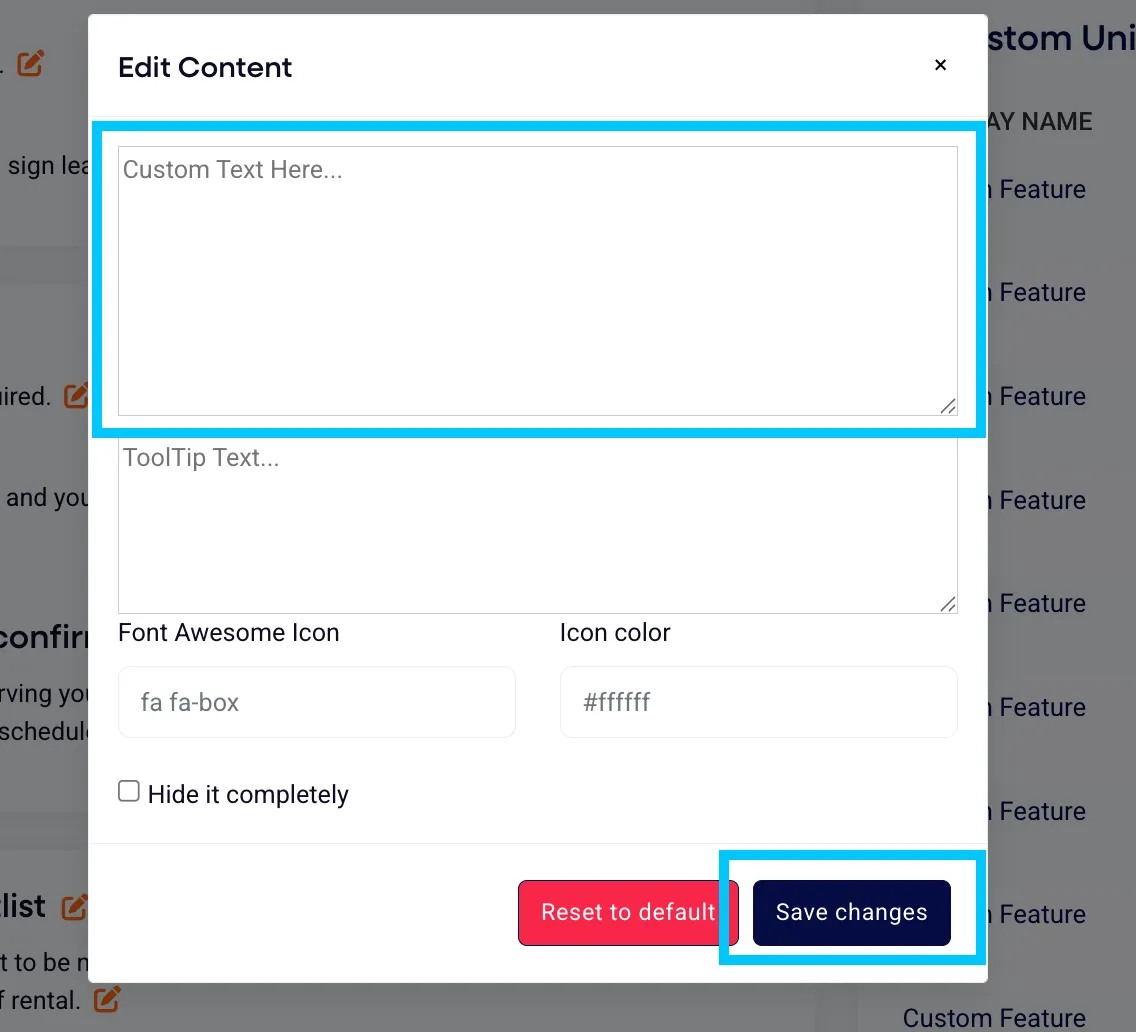1136x1032 pixels.
Task: Click the fa fa-box icon class field
Action: point(317,702)
